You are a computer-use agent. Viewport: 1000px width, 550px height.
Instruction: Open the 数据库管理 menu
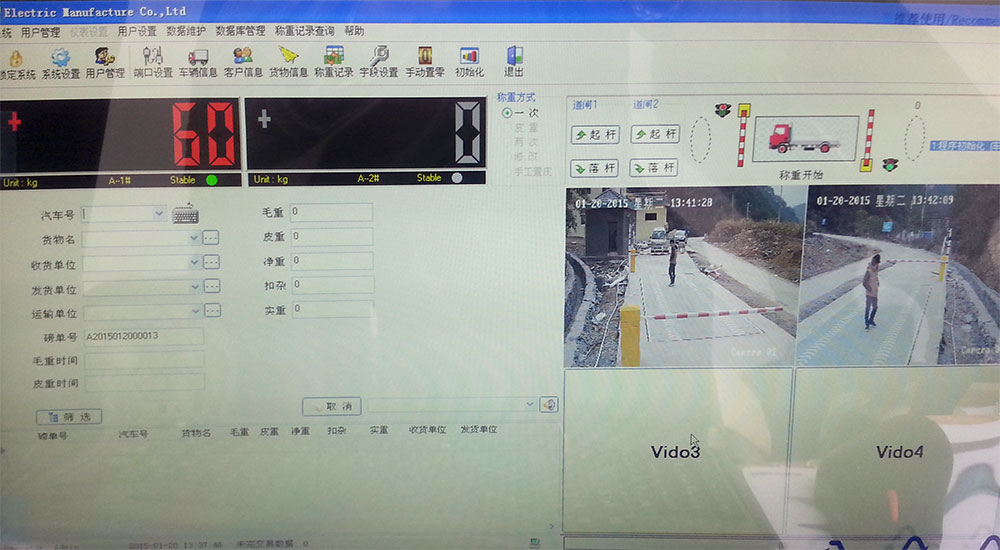point(240,31)
